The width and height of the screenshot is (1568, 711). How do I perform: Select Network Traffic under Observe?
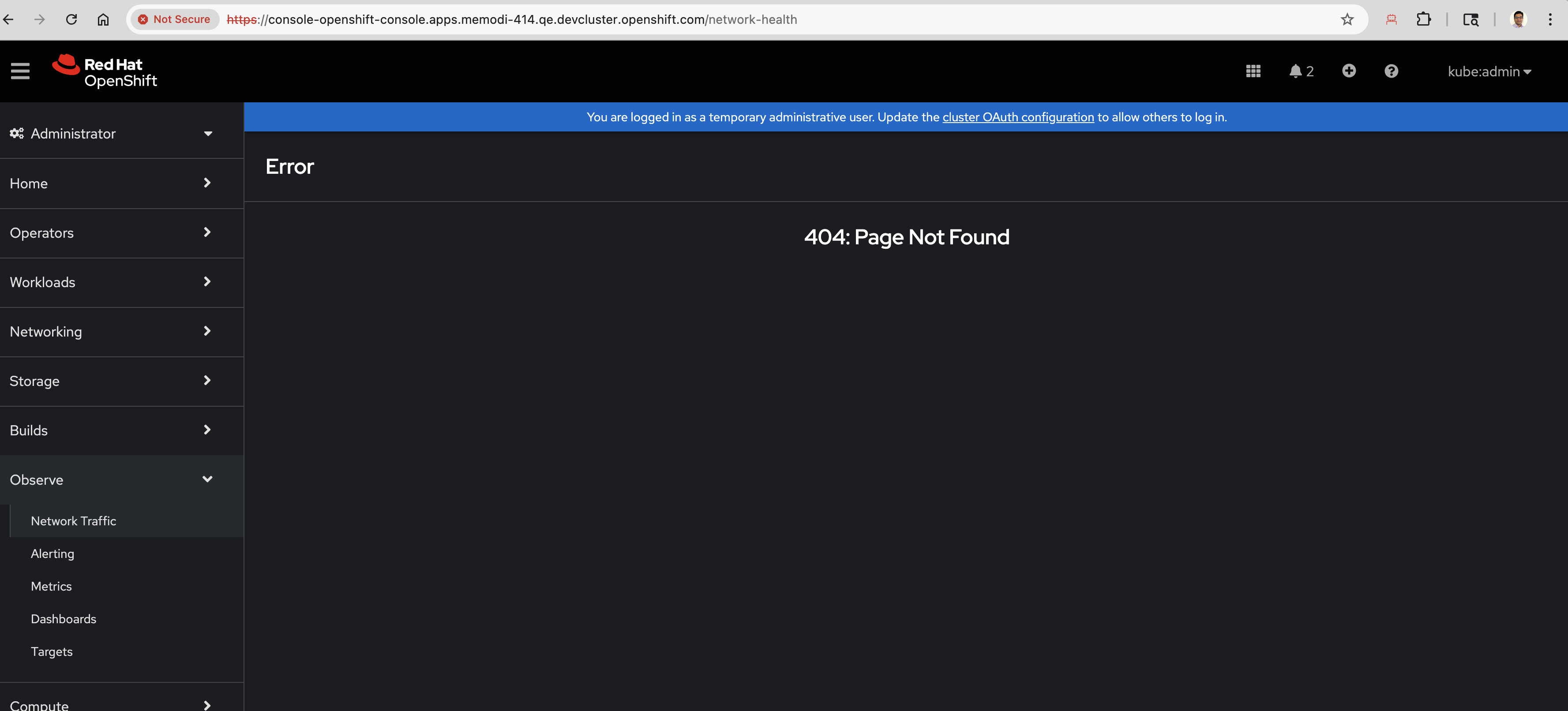pos(73,521)
